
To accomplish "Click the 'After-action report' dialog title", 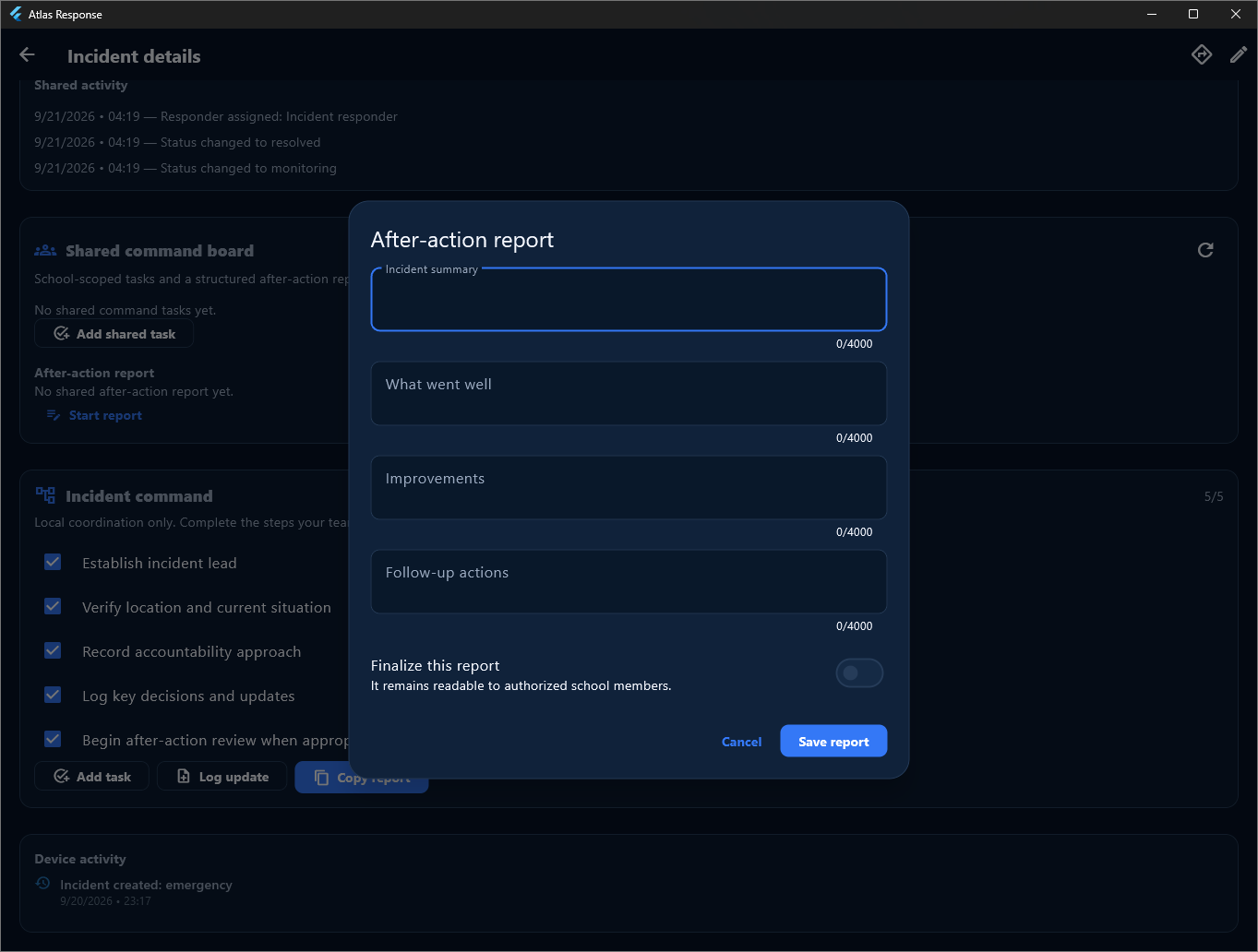I will pyautogui.click(x=462, y=240).
